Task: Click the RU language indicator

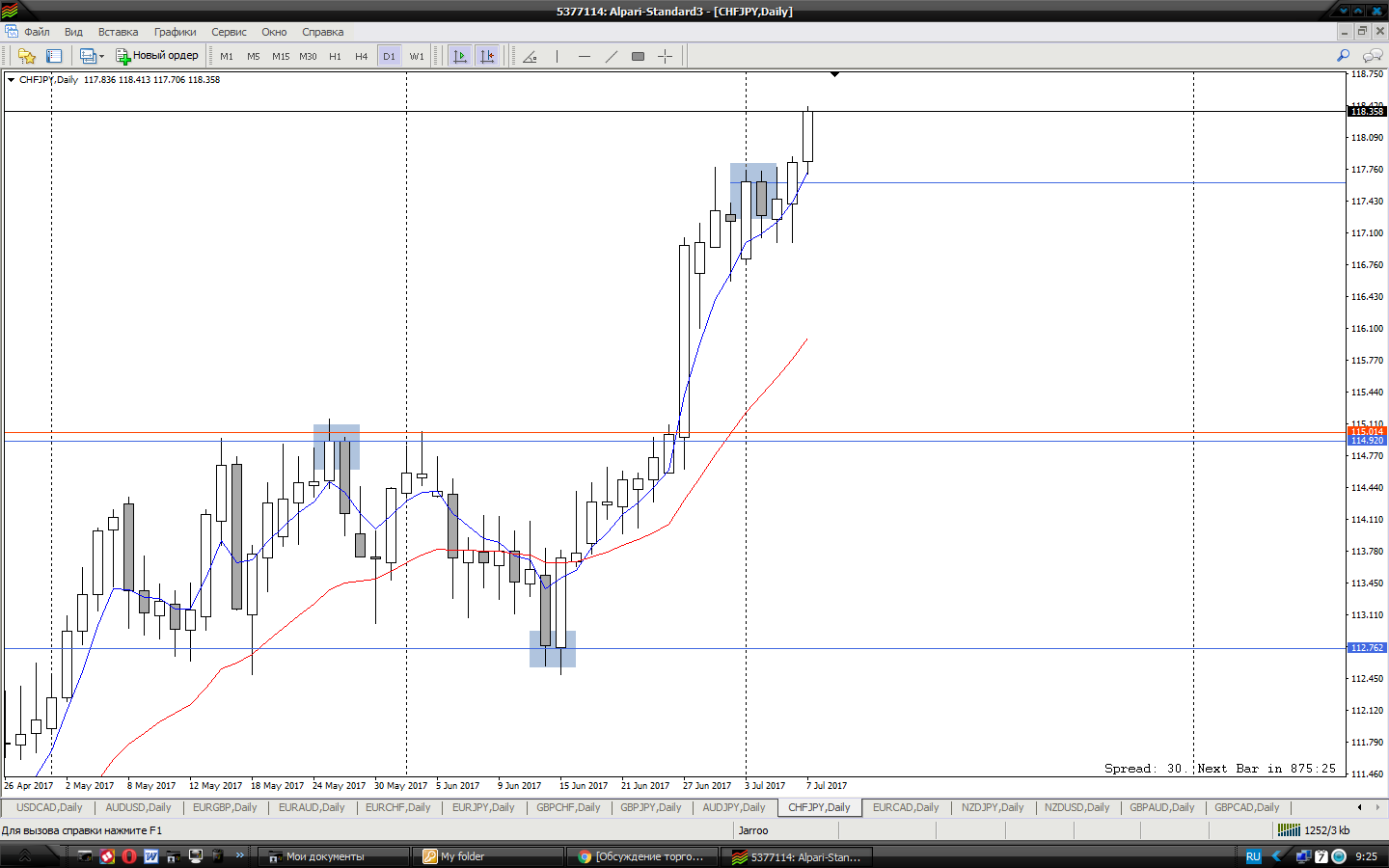Action: [1253, 856]
